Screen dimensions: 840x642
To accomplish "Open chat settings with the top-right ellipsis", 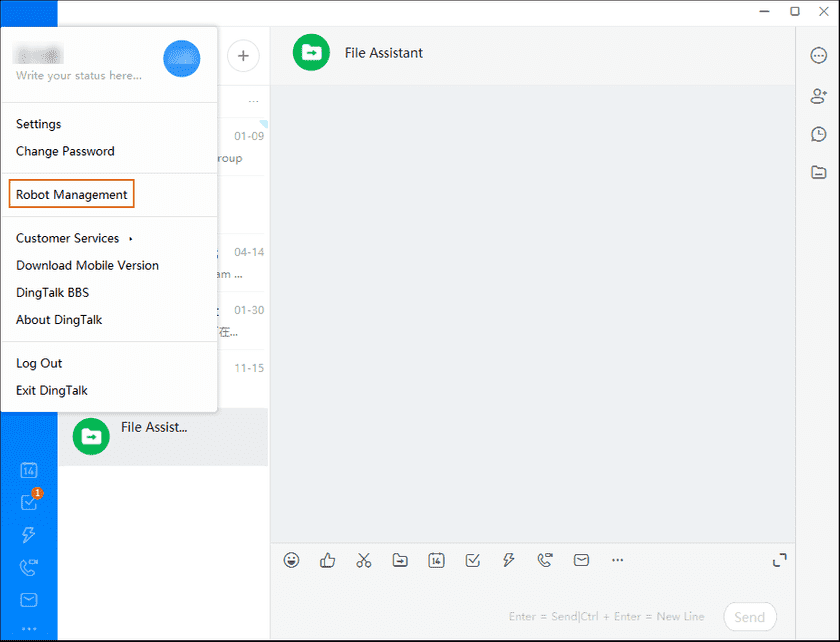I will [818, 56].
